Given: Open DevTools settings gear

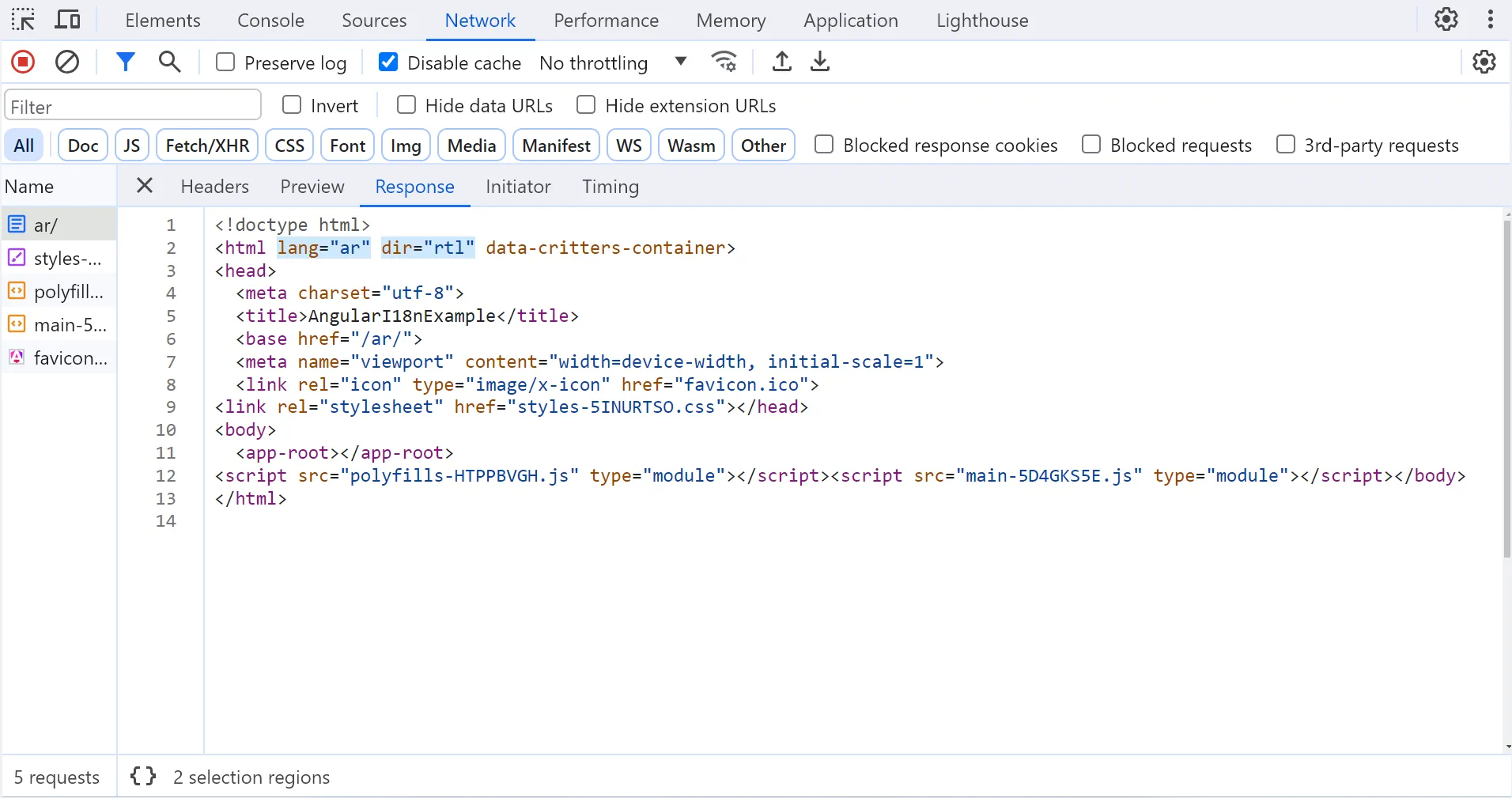Looking at the screenshot, I should click(x=1446, y=19).
